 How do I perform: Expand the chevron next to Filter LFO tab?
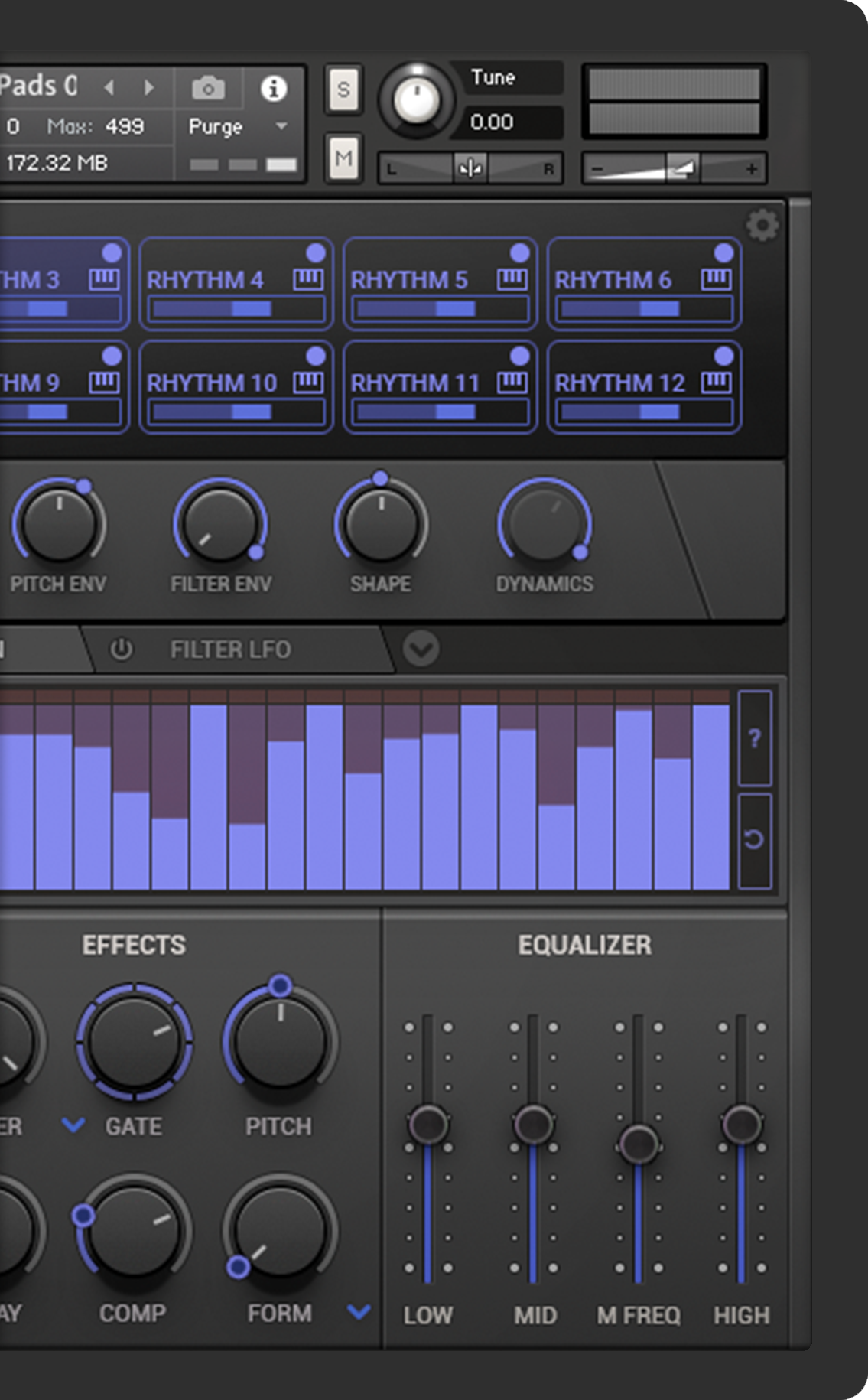pyautogui.click(x=421, y=650)
